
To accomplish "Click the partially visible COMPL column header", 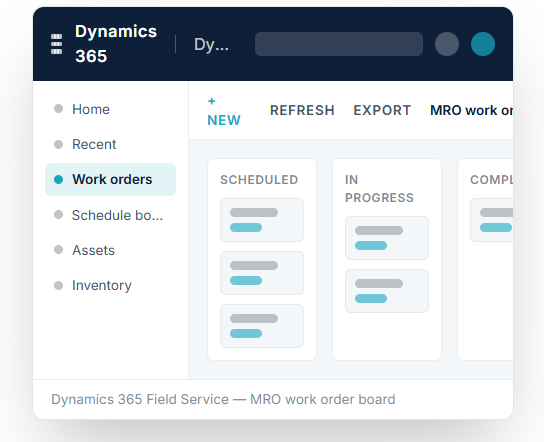I will (x=492, y=180).
